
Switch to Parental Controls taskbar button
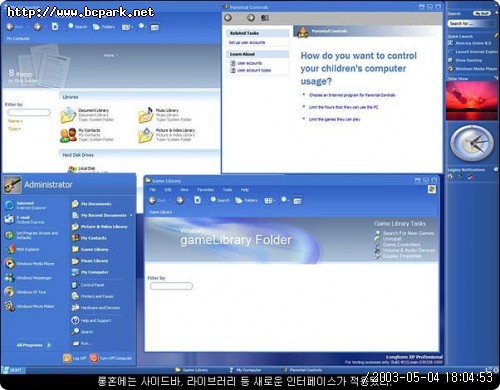tap(302, 370)
